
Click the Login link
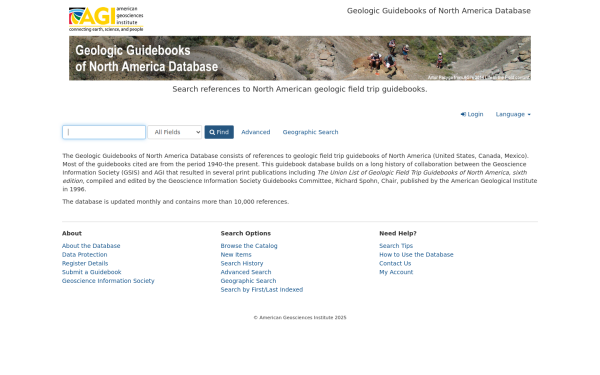472,114
